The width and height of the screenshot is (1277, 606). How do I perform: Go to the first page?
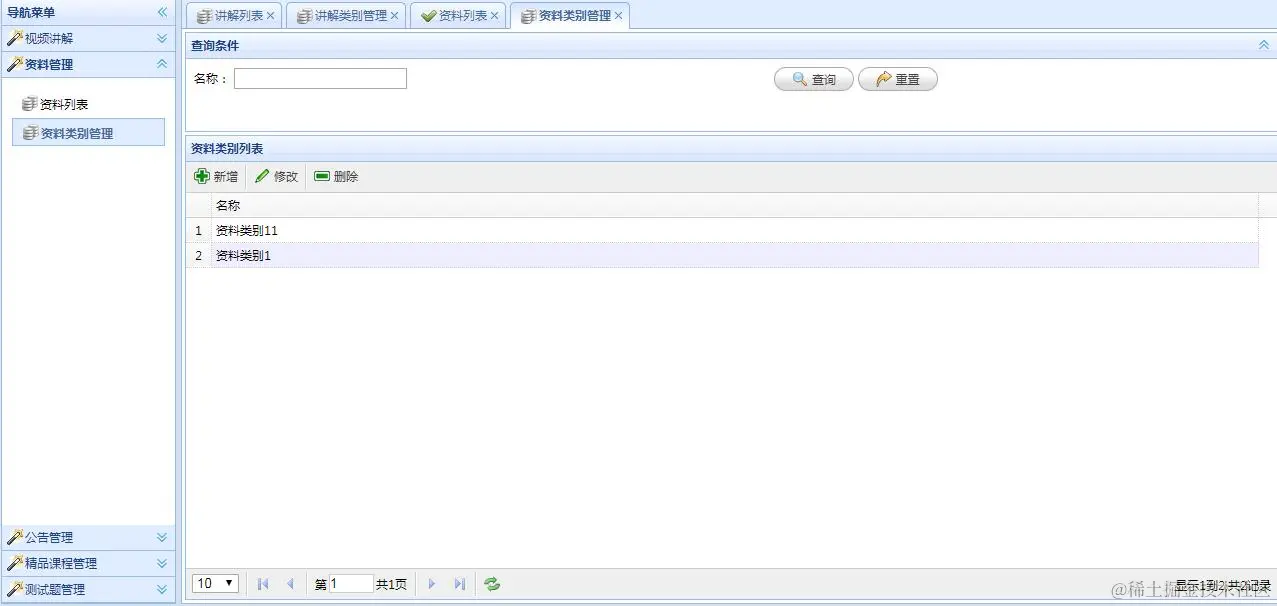263,584
